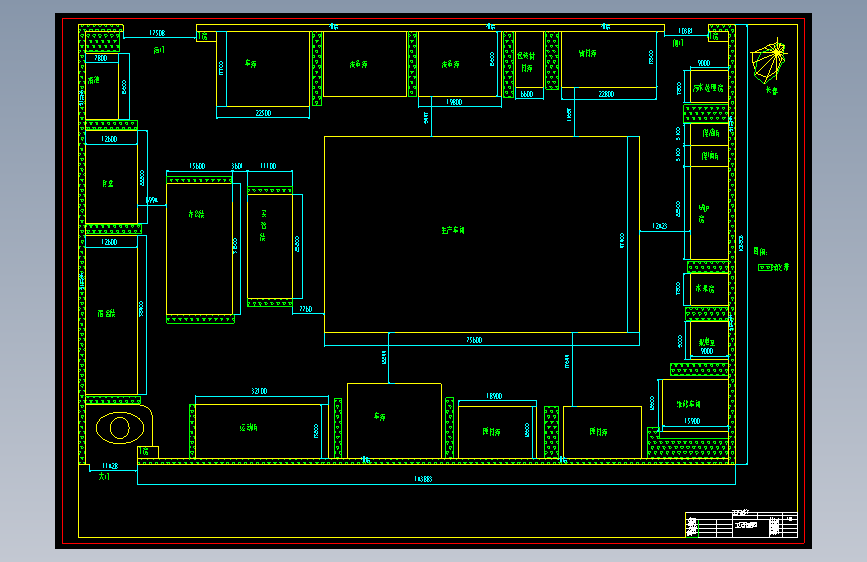Select the 生产车间 label in the central building
867x562 pixels.
(x=453, y=230)
